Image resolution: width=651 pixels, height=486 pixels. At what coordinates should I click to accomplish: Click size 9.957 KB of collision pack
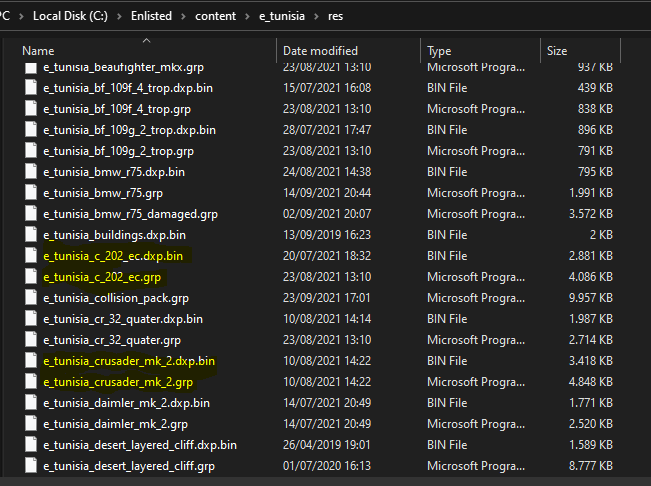click(x=590, y=298)
